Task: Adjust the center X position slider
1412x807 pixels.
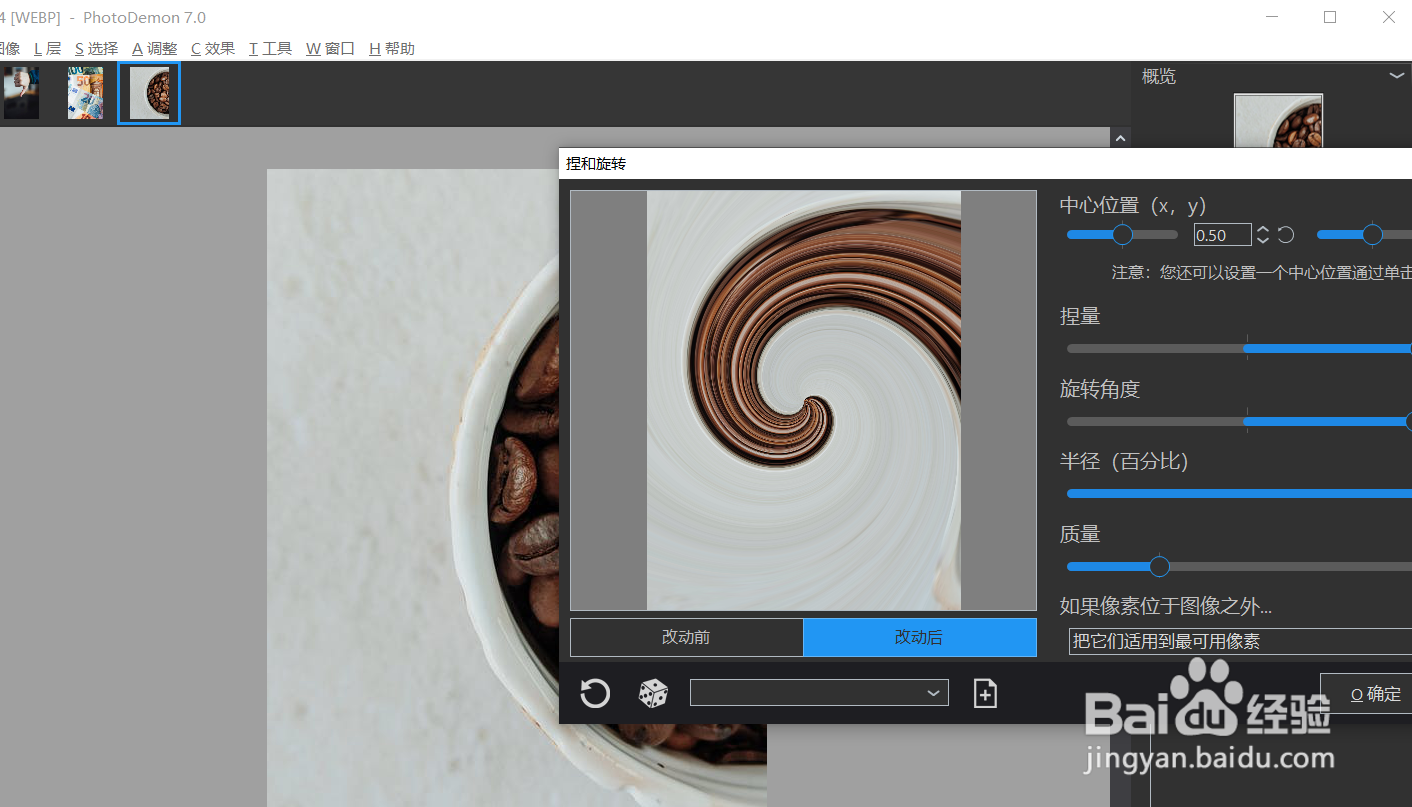Action: (1122, 235)
